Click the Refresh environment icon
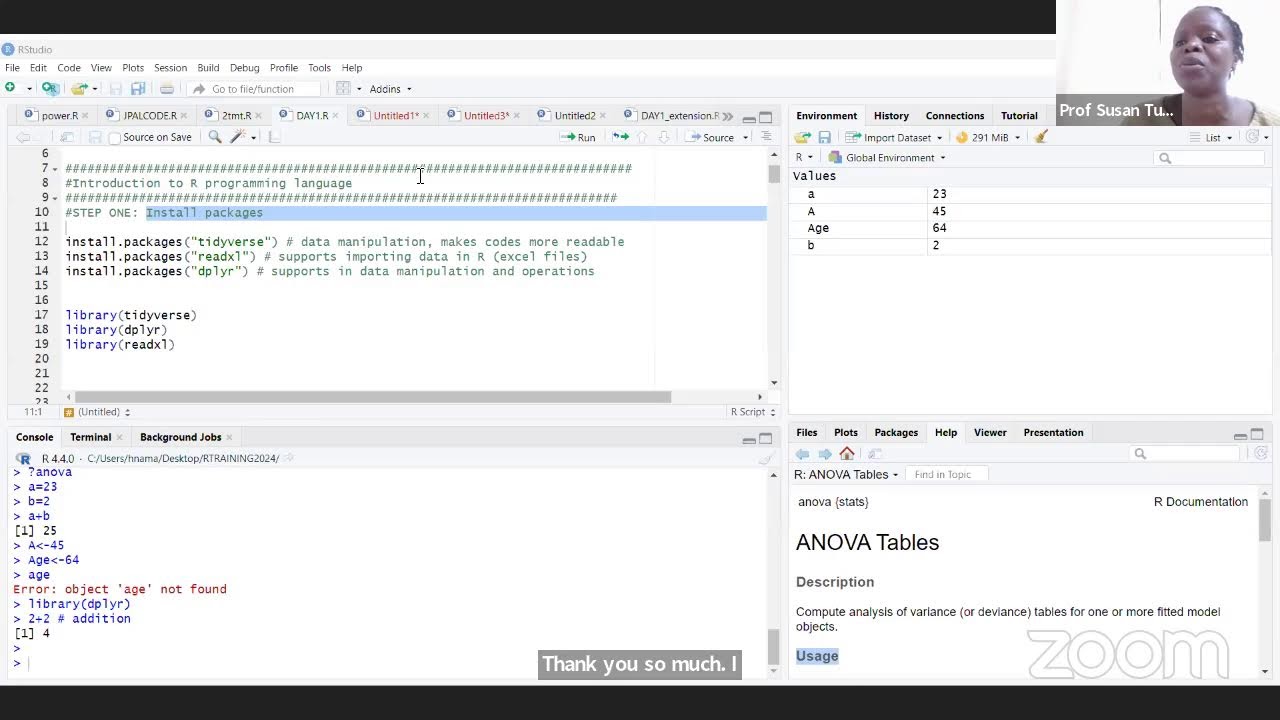The image size is (1280, 720). pyautogui.click(x=1252, y=137)
